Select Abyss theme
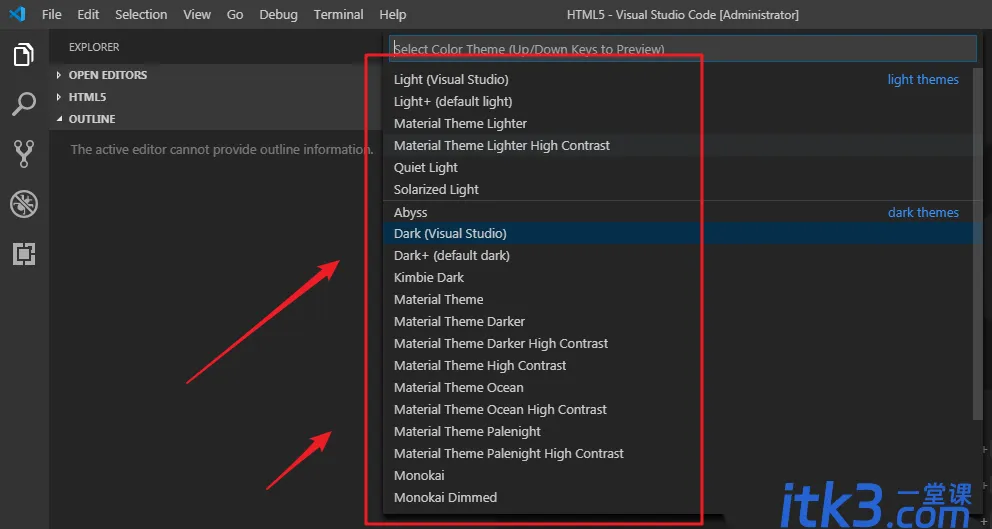Image resolution: width=992 pixels, height=529 pixels. click(x=679, y=212)
